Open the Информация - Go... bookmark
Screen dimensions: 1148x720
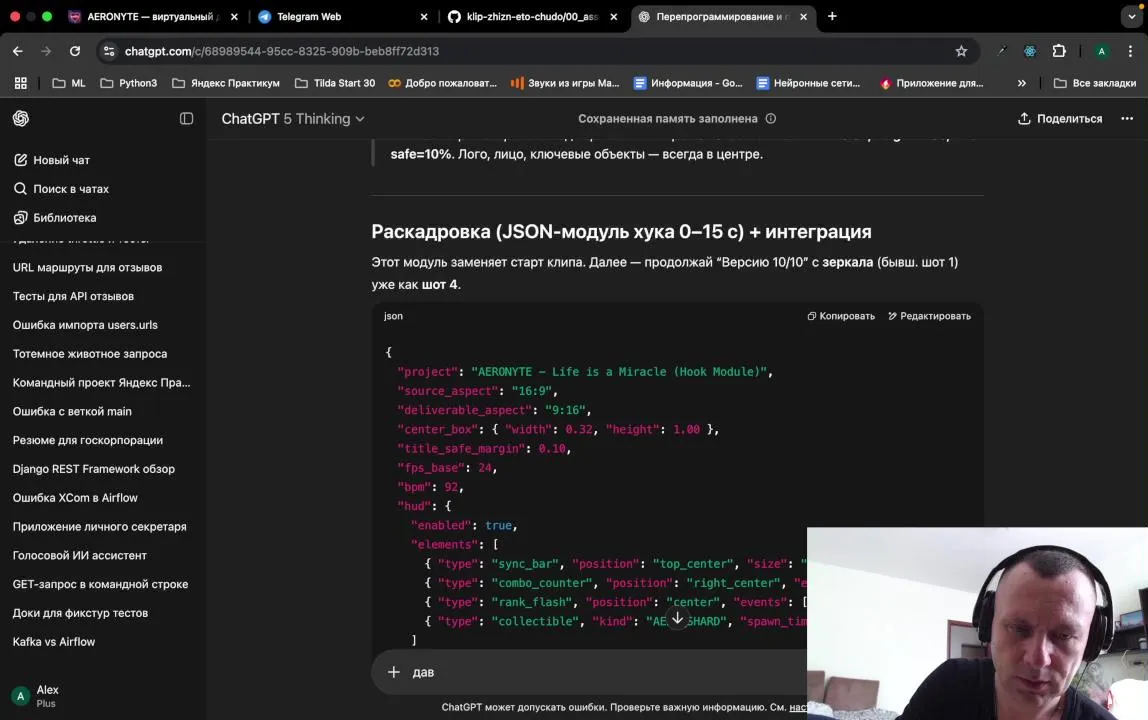click(687, 83)
